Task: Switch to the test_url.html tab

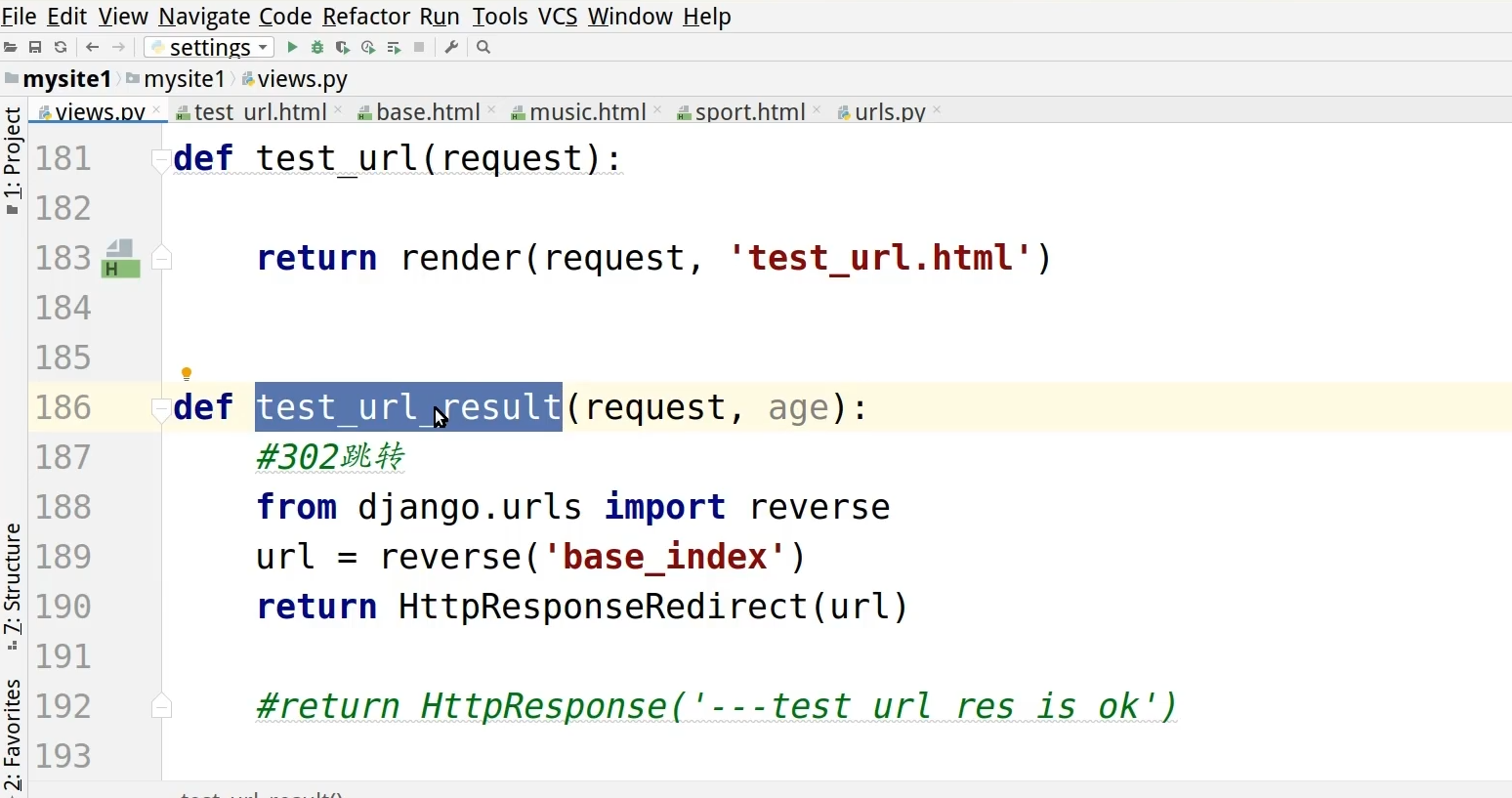Action: (261, 111)
